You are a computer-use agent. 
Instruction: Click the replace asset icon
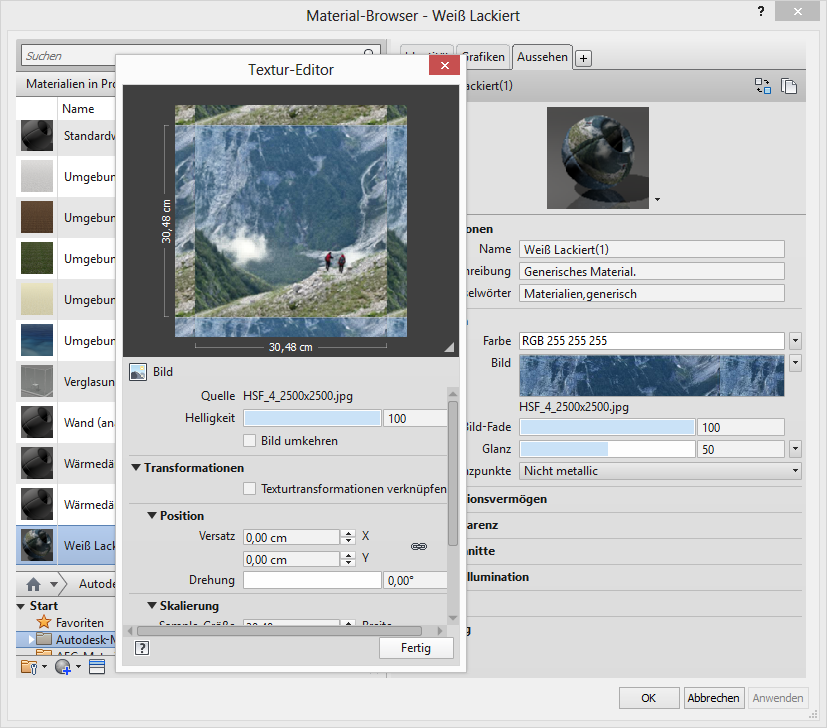coord(763,85)
